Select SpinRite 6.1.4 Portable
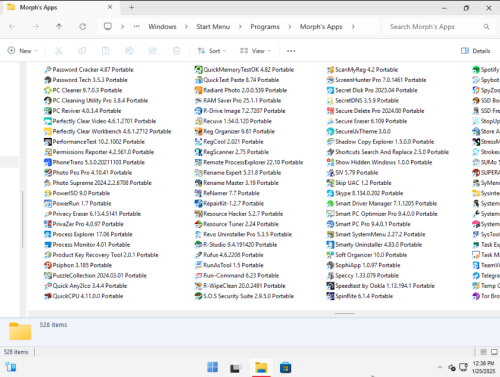This screenshot has width=500, height=377. pyautogui.click(x=359, y=296)
